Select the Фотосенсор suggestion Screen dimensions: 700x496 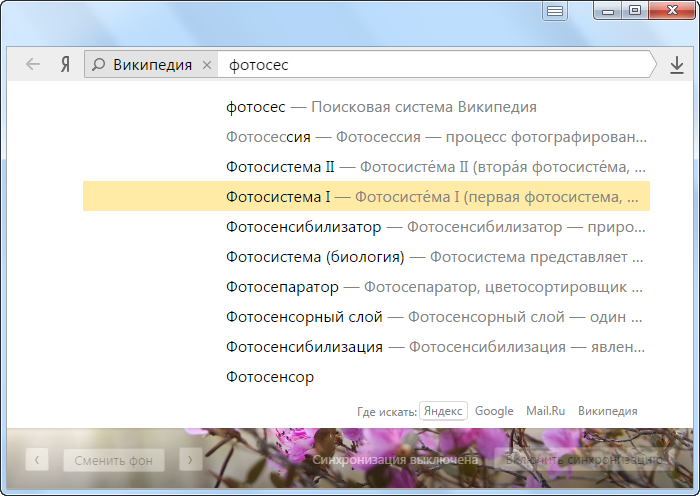tap(366, 376)
